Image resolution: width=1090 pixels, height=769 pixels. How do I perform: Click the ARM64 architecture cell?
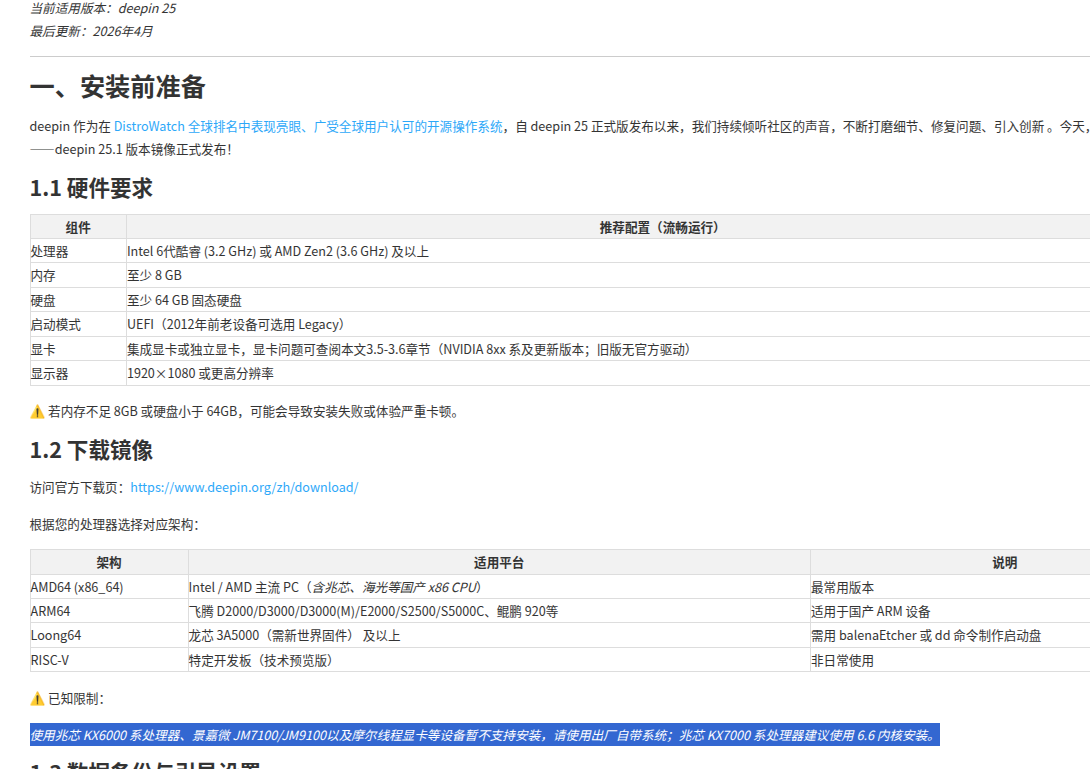[109, 611]
